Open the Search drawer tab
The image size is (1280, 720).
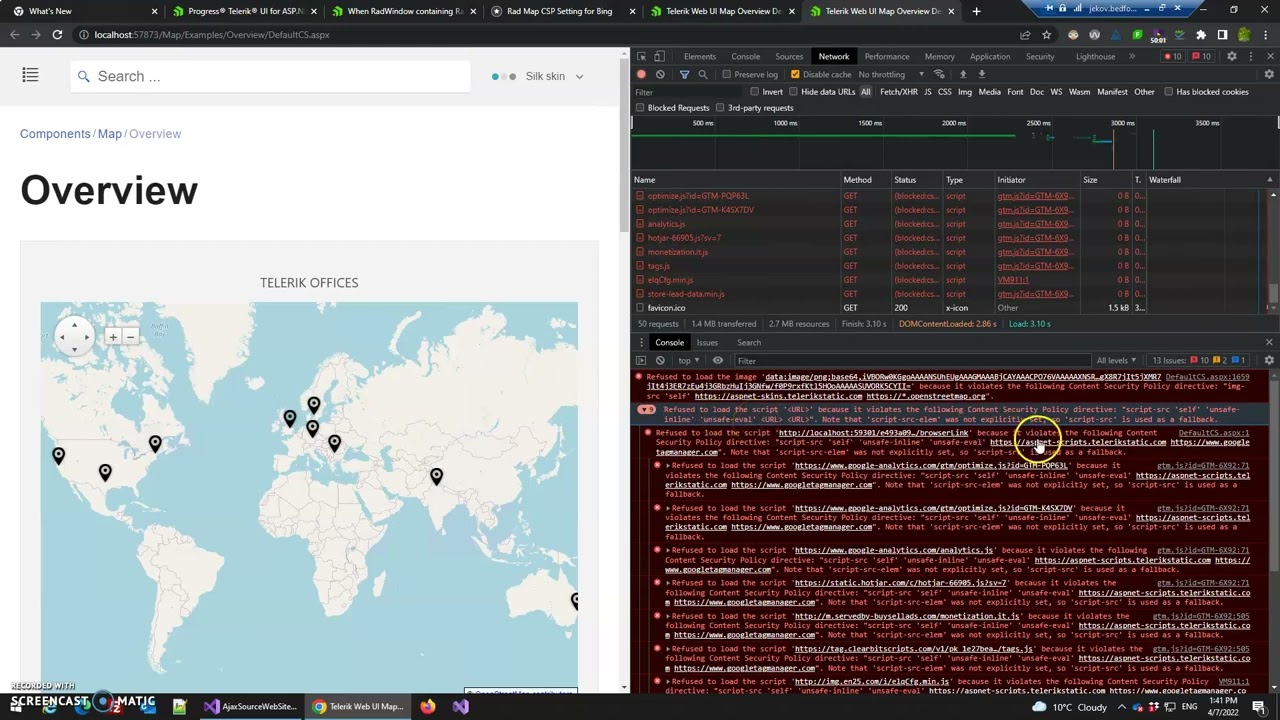(749, 343)
